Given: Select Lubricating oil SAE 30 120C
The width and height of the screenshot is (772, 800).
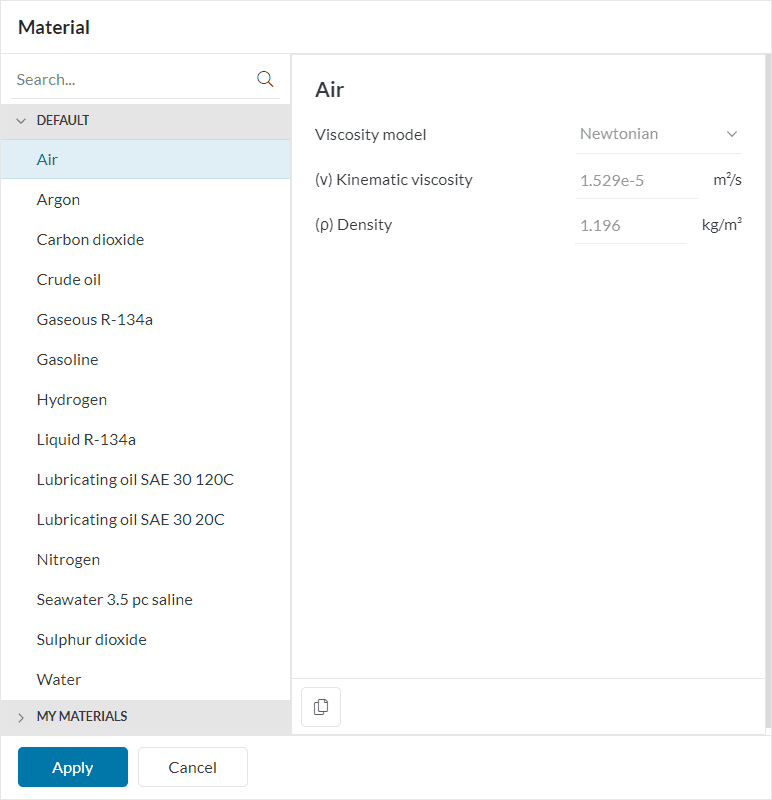Looking at the screenshot, I should click(x=135, y=480).
